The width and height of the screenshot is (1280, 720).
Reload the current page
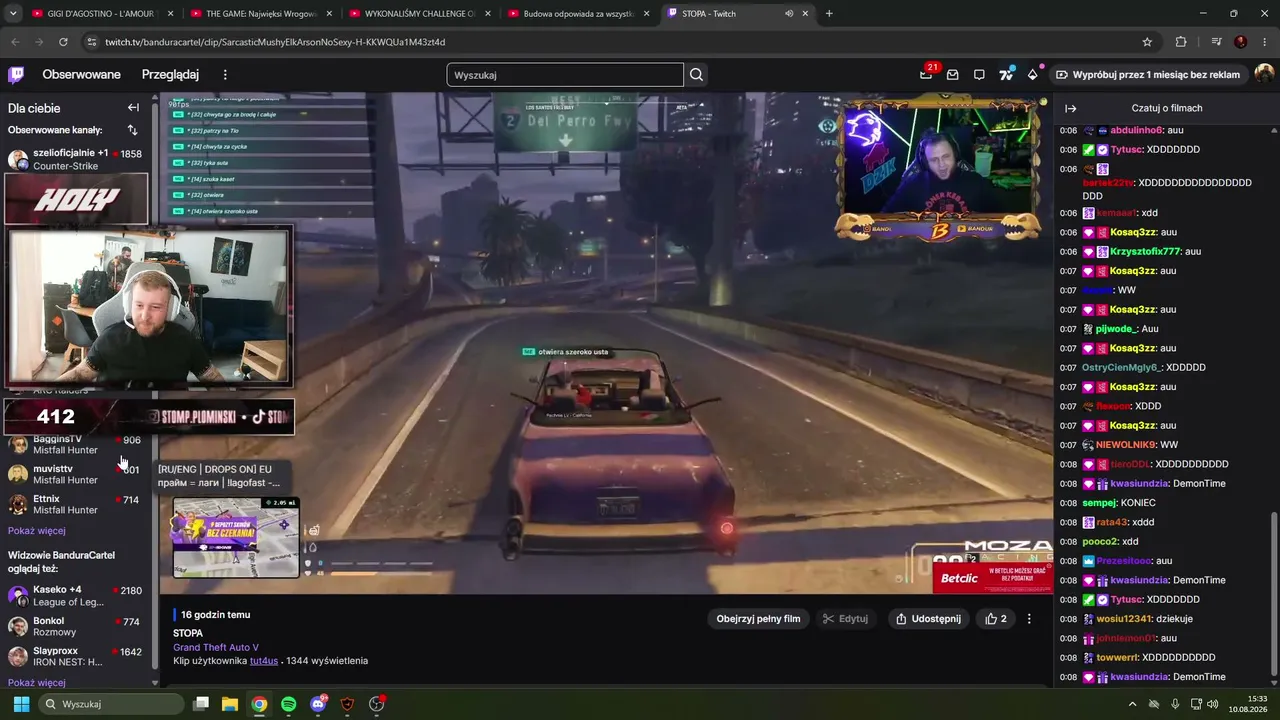pos(63,42)
